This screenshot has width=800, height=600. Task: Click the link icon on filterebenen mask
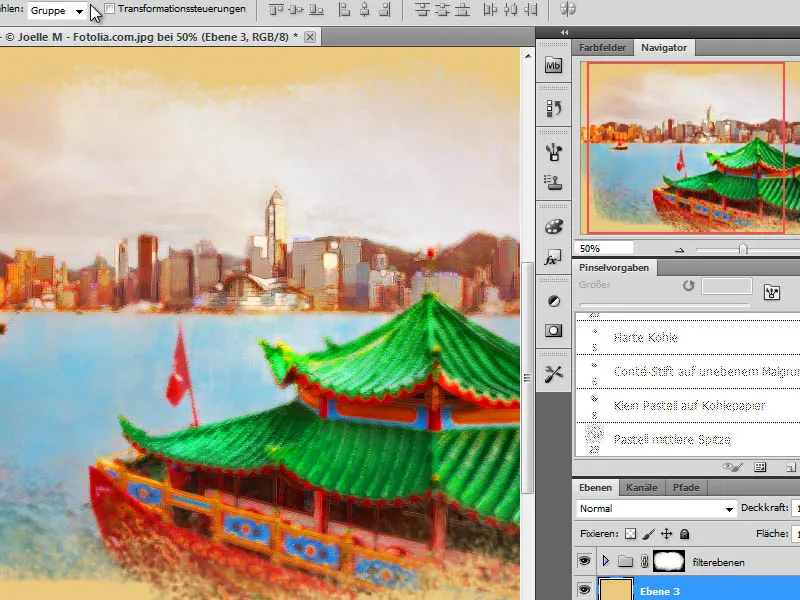[644, 562]
